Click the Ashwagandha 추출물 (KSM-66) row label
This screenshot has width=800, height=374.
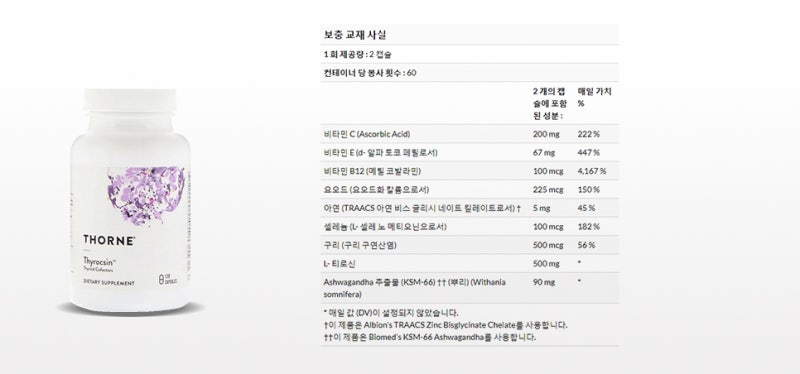coord(414,288)
